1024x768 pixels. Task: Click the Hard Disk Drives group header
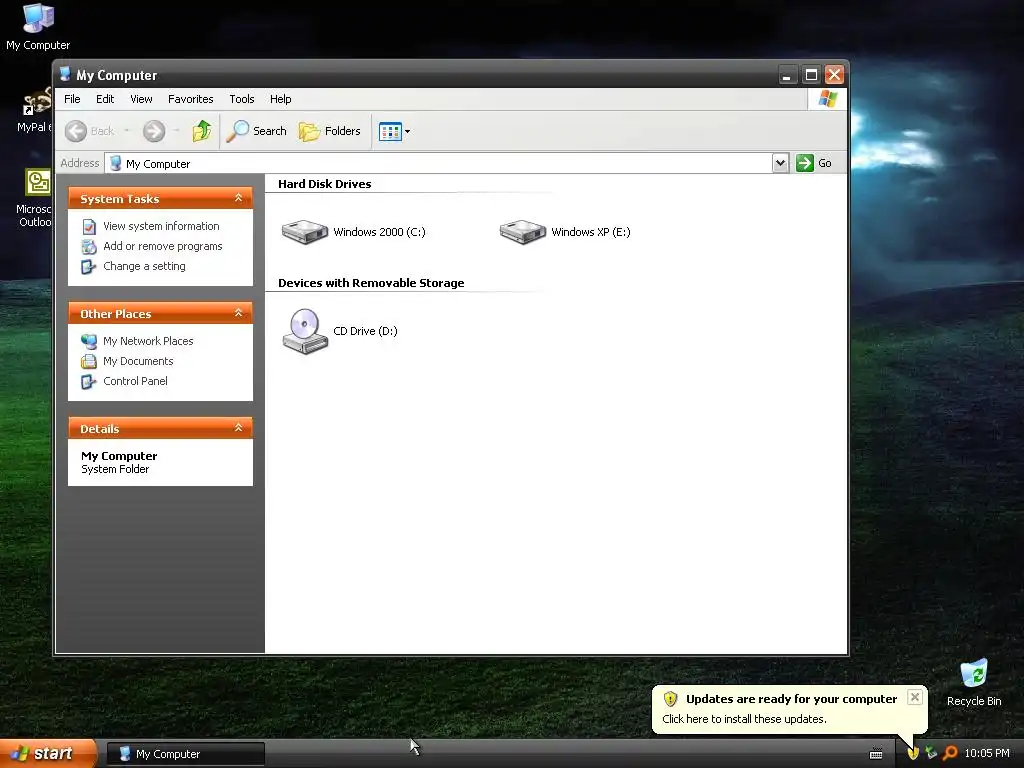click(325, 184)
